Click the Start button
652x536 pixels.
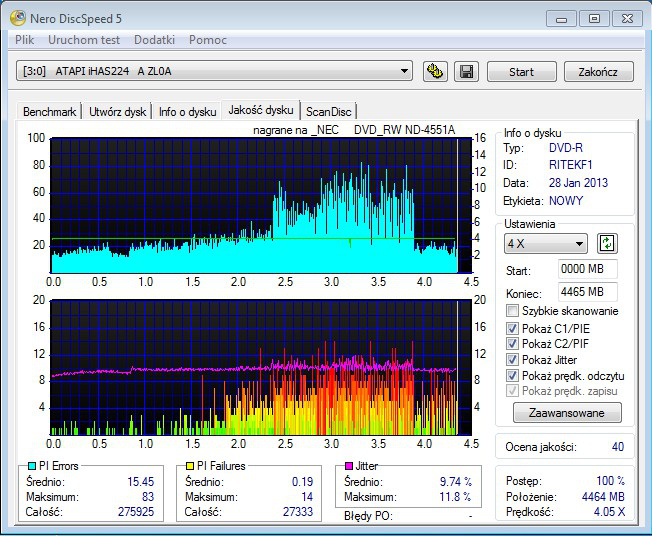pyautogui.click(x=521, y=72)
